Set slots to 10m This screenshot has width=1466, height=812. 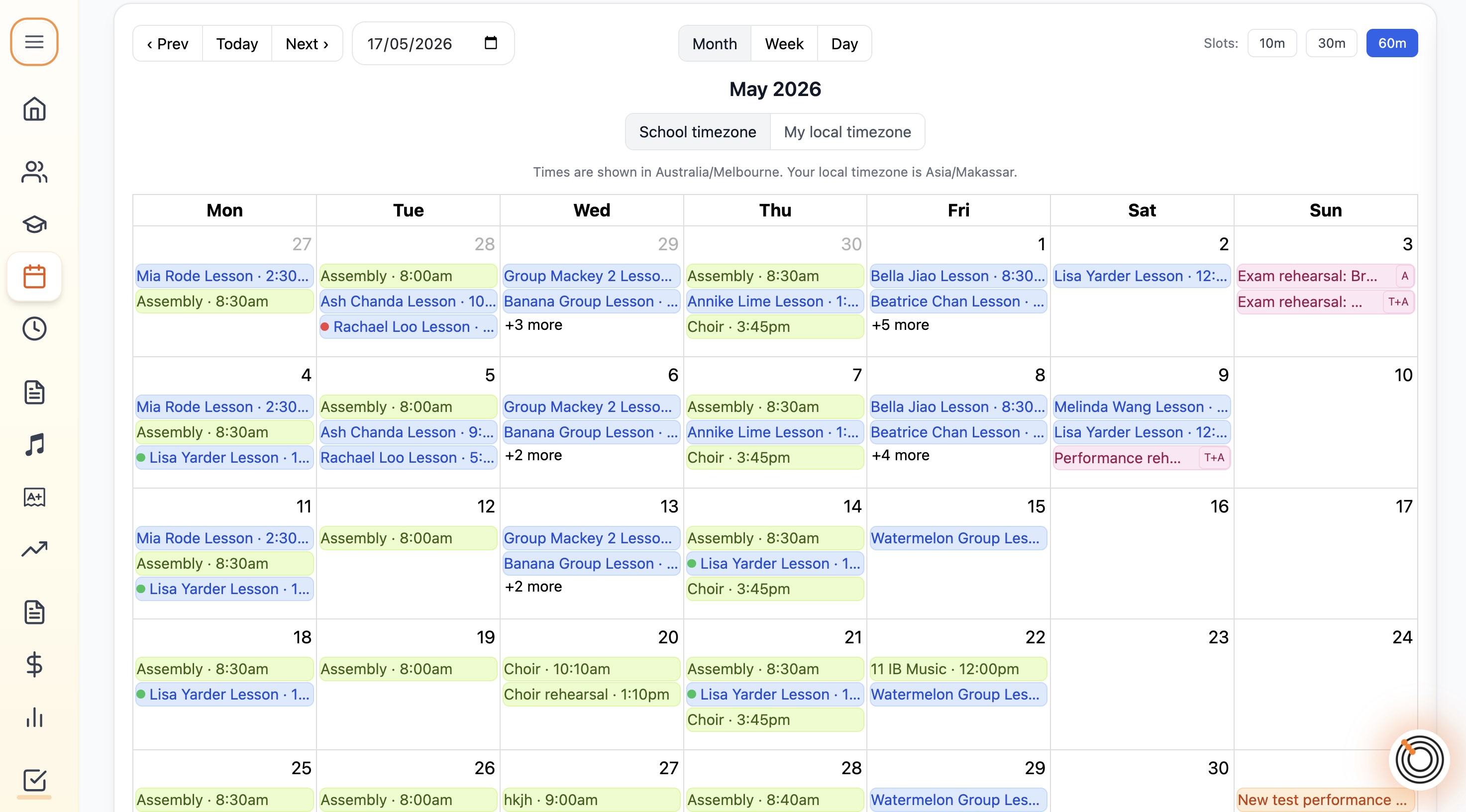pos(1271,43)
